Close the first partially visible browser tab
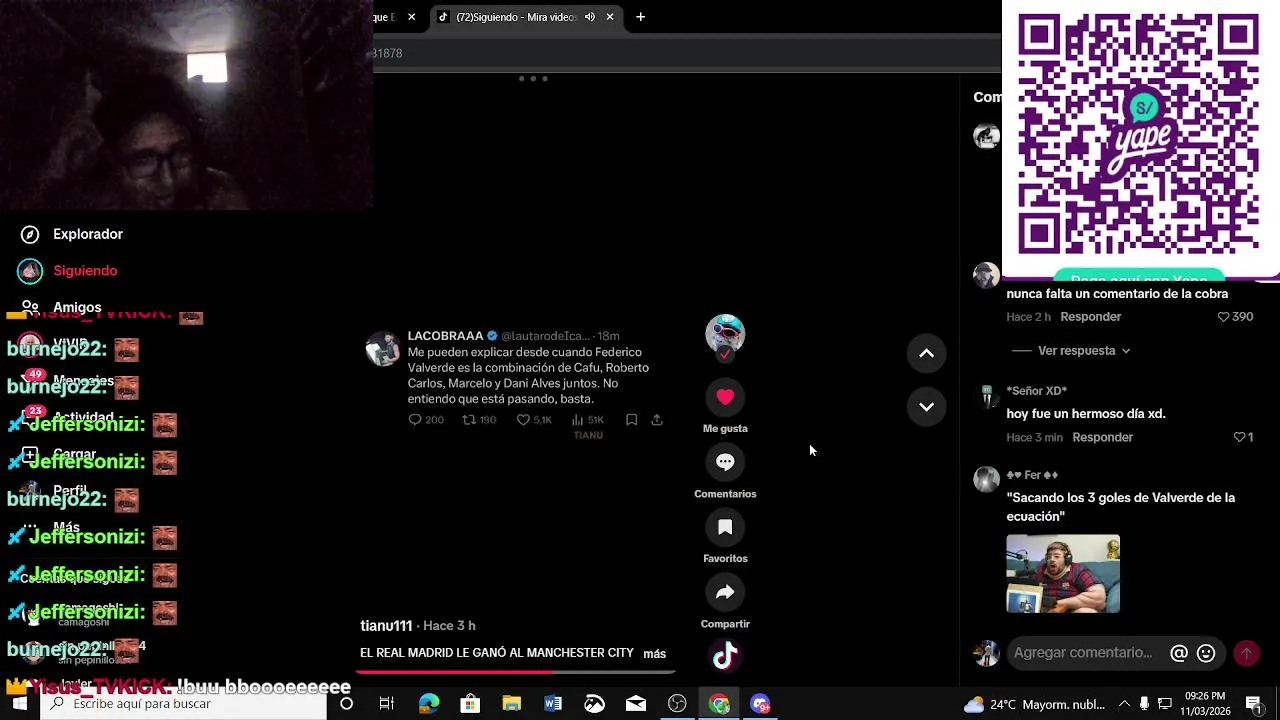The height and width of the screenshot is (720, 1280). pos(411,17)
